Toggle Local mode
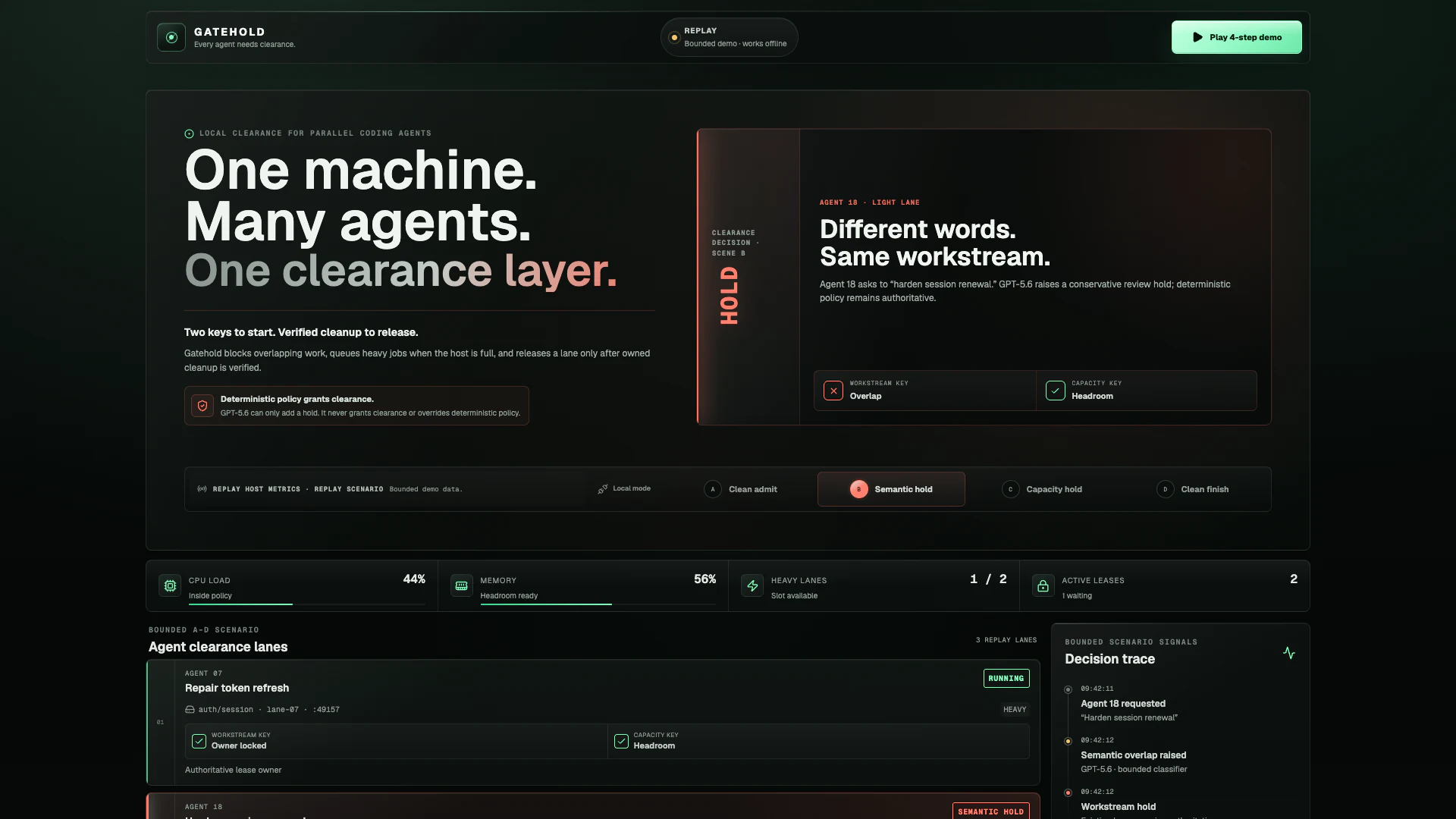This screenshot has height=819, width=1456. [623, 489]
